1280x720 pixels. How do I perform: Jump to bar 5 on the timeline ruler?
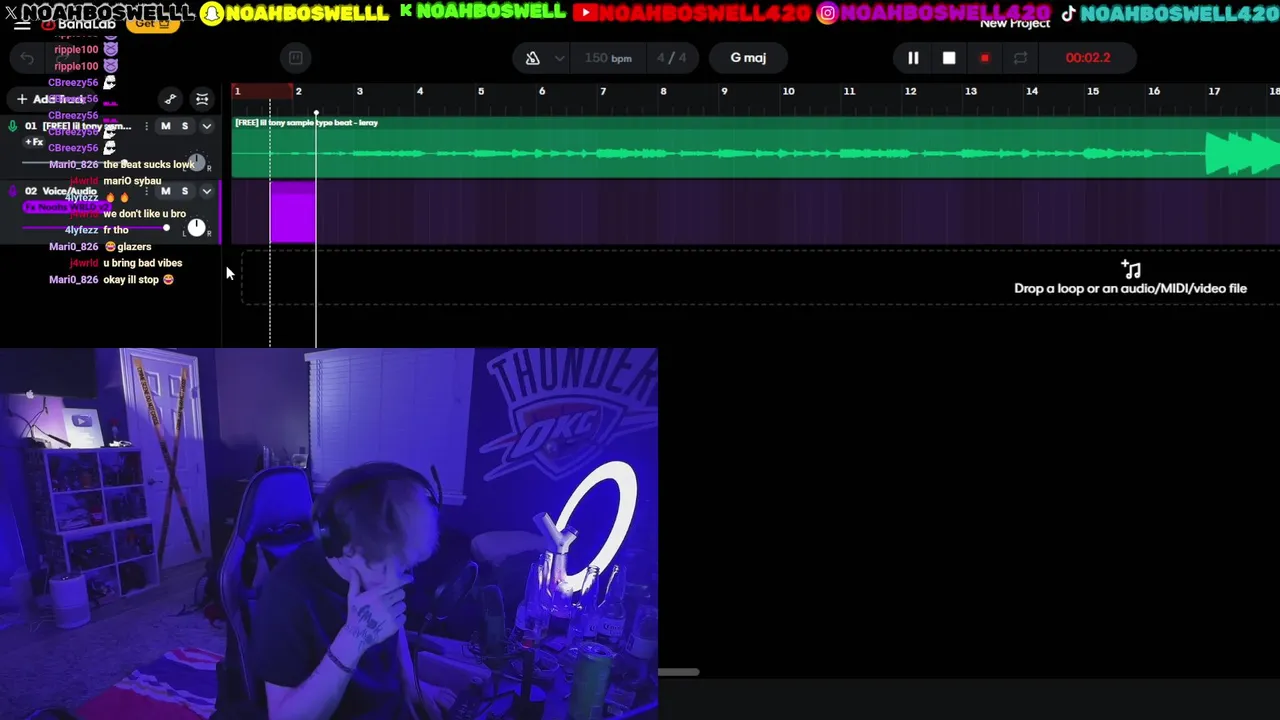(481, 91)
